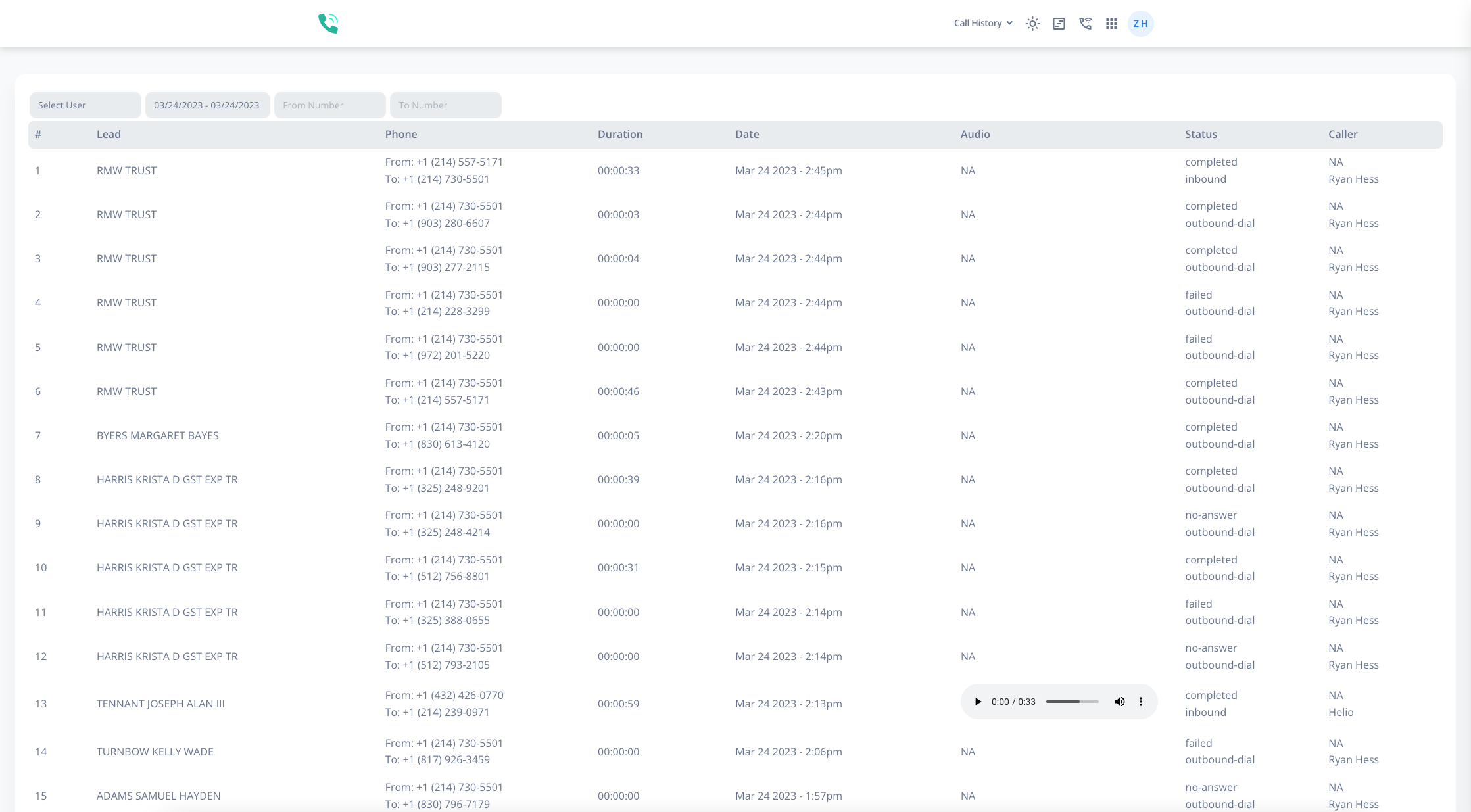Screen dimensions: 1471x812
Task: Open the ZH user avatar
Action: pyautogui.click(x=1141, y=23)
